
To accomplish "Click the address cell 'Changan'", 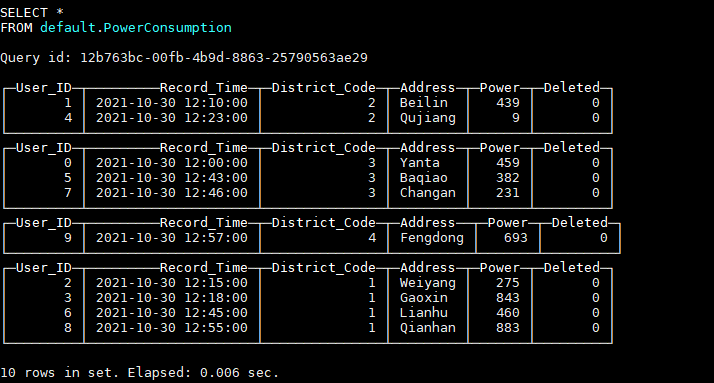I will click(428, 193).
